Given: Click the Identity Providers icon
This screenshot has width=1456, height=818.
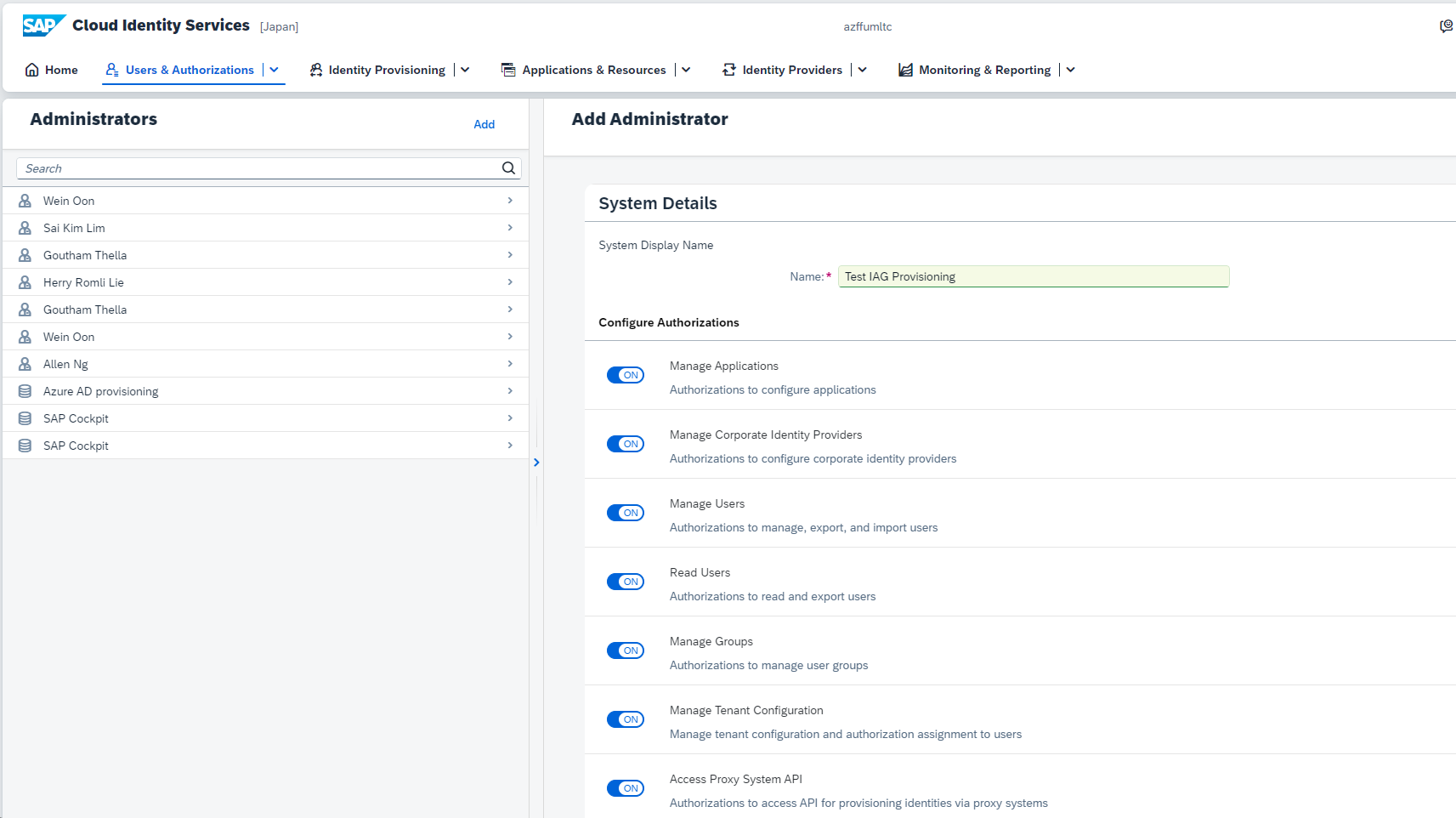Looking at the screenshot, I should click(728, 70).
